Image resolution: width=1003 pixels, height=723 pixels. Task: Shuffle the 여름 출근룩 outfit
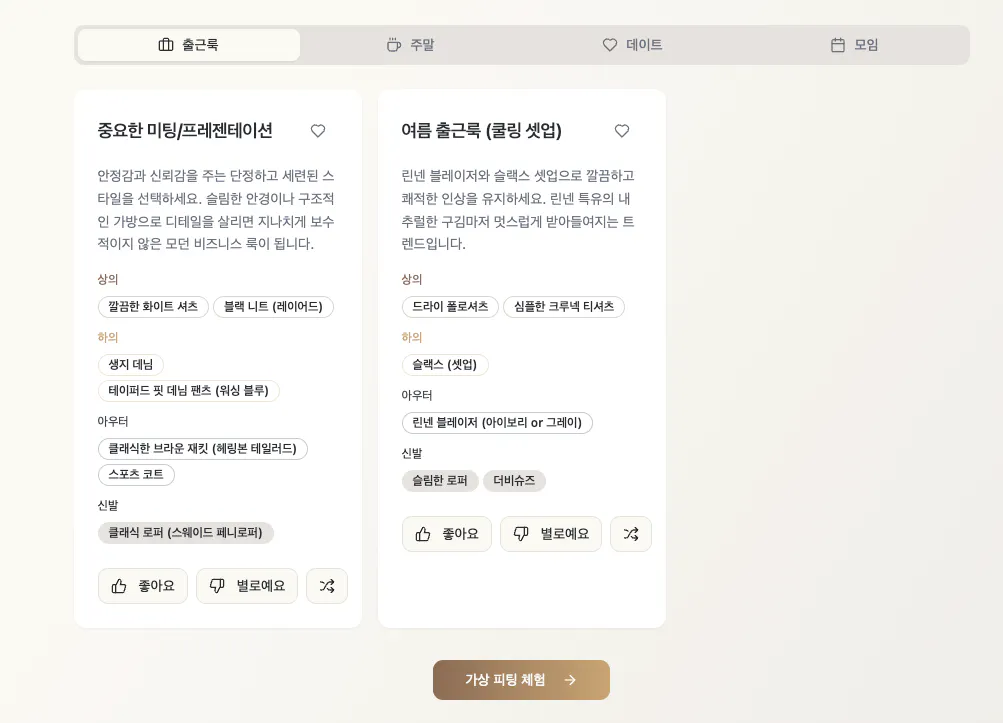coord(631,534)
